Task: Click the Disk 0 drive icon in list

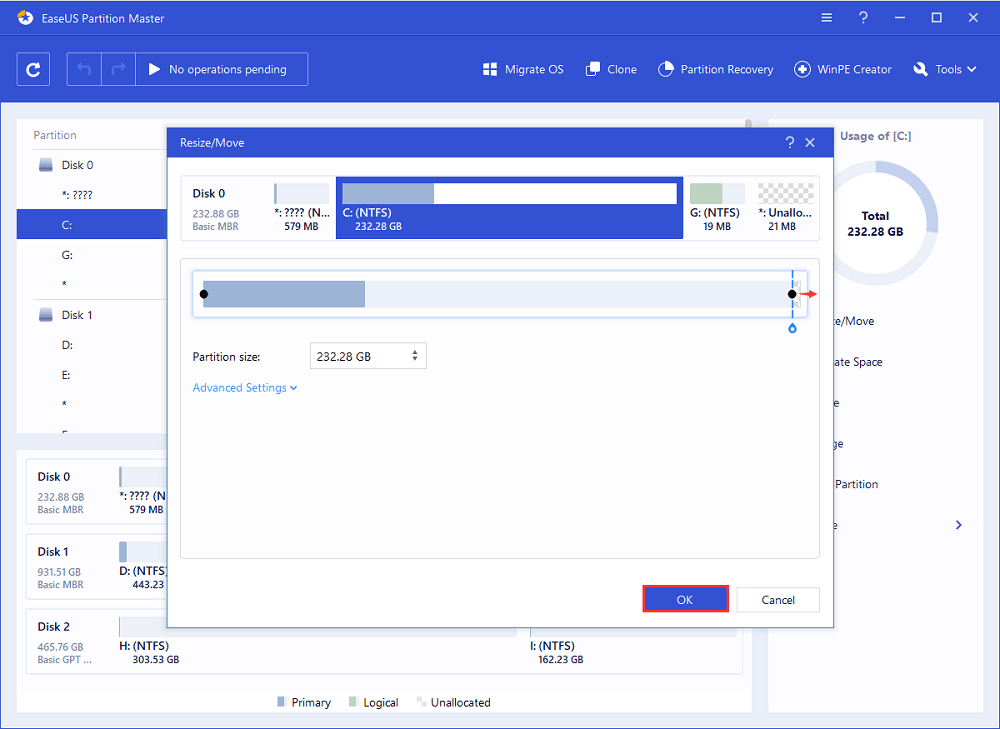Action: [x=45, y=165]
